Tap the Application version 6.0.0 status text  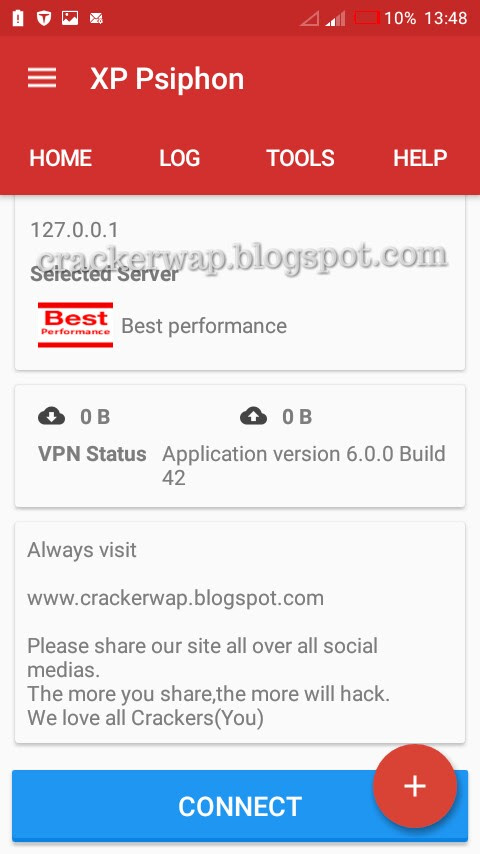[x=303, y=465]
